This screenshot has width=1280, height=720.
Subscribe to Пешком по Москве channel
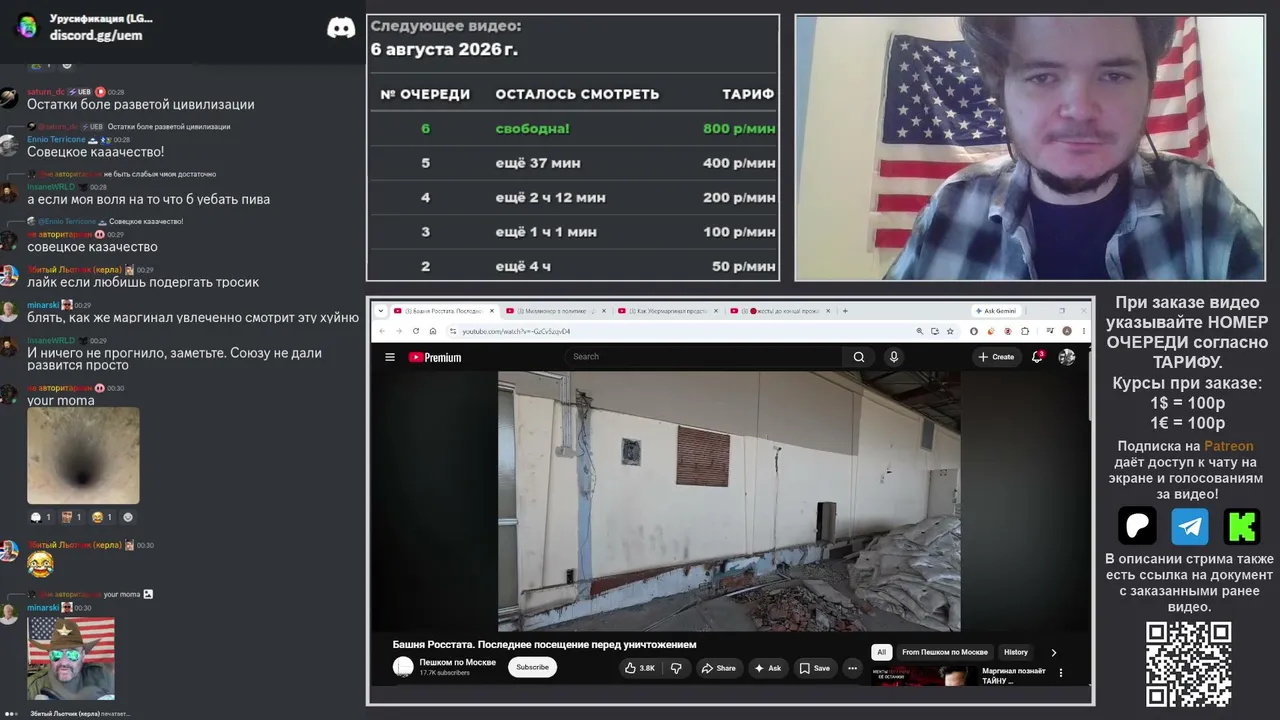pos(532,667)
